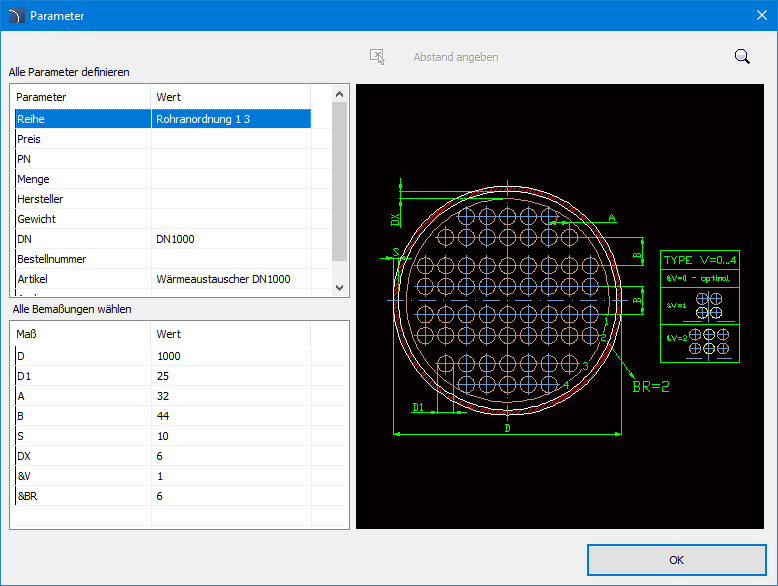Edit the A dimension value 32
This screenshot has width=778, height=586.
[230, 396]
